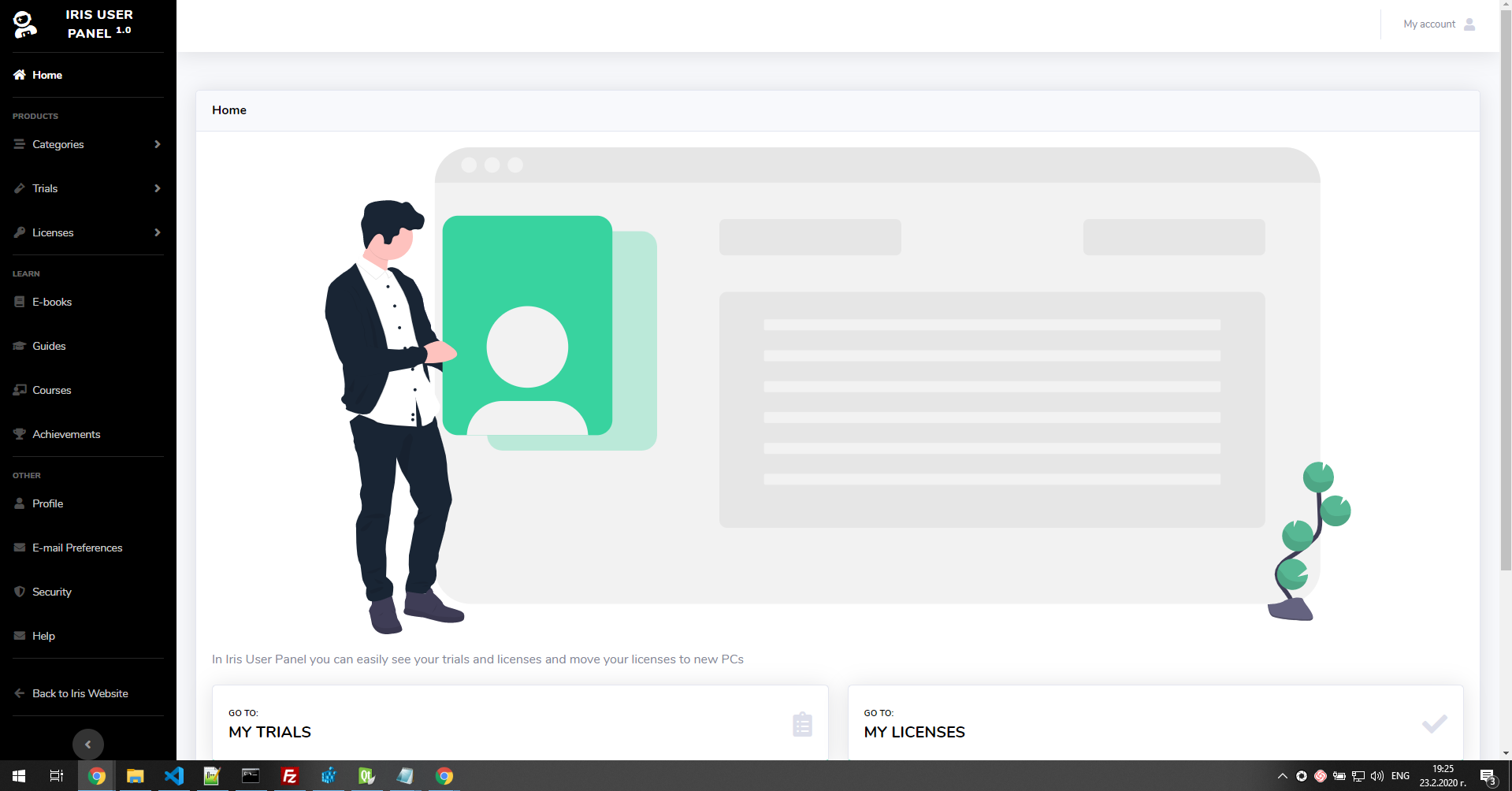Screen dimensions: 1512x791
Task: Click the volume speaker tray icon
Action: coord(1377,776)
